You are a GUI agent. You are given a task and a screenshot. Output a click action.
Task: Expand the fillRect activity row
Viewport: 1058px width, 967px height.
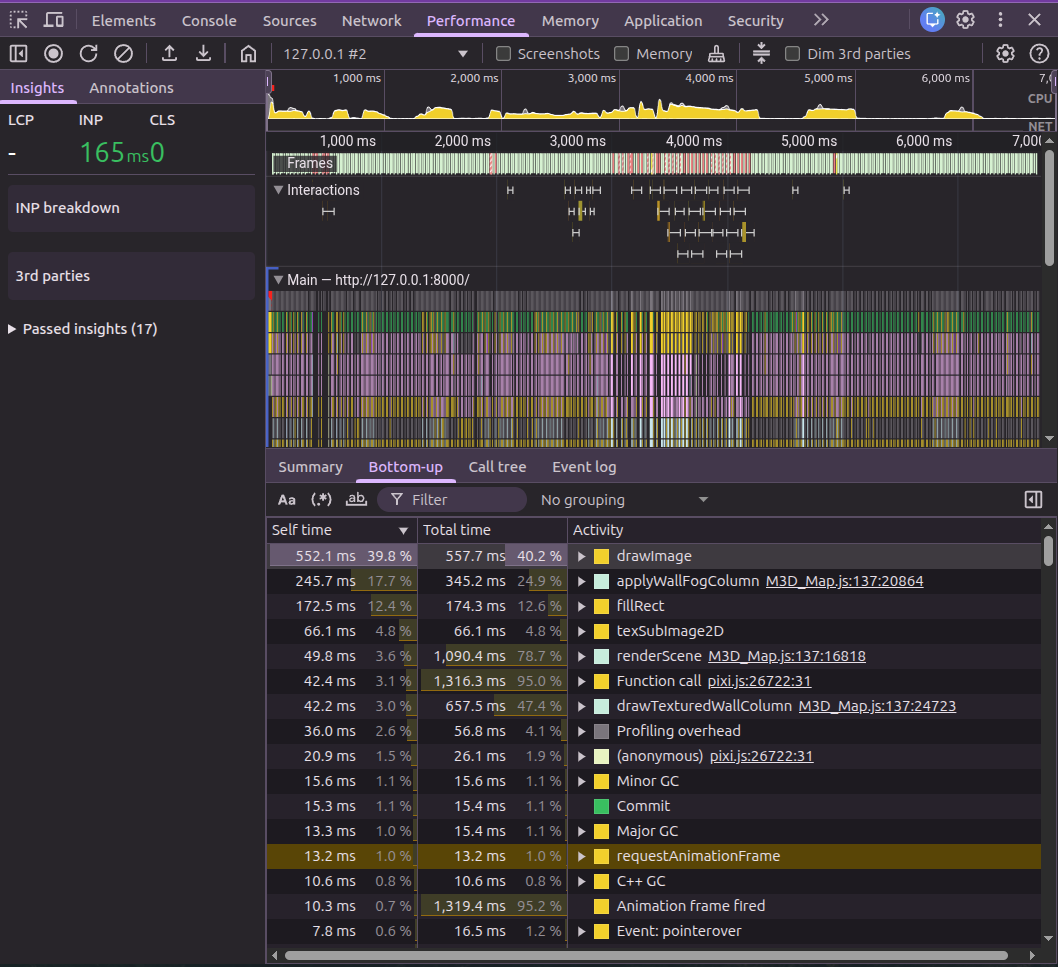click(582, 607)
